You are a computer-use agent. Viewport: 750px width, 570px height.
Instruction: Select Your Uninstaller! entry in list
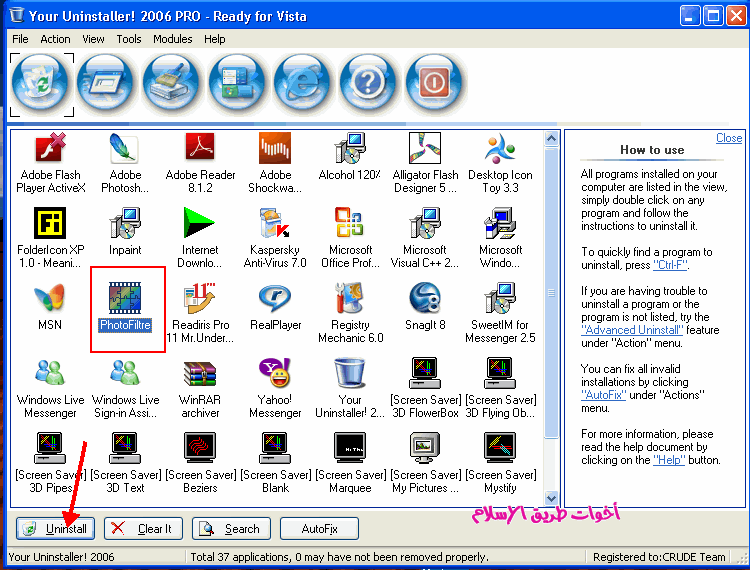pyautogui.click(x=350, y=388)
